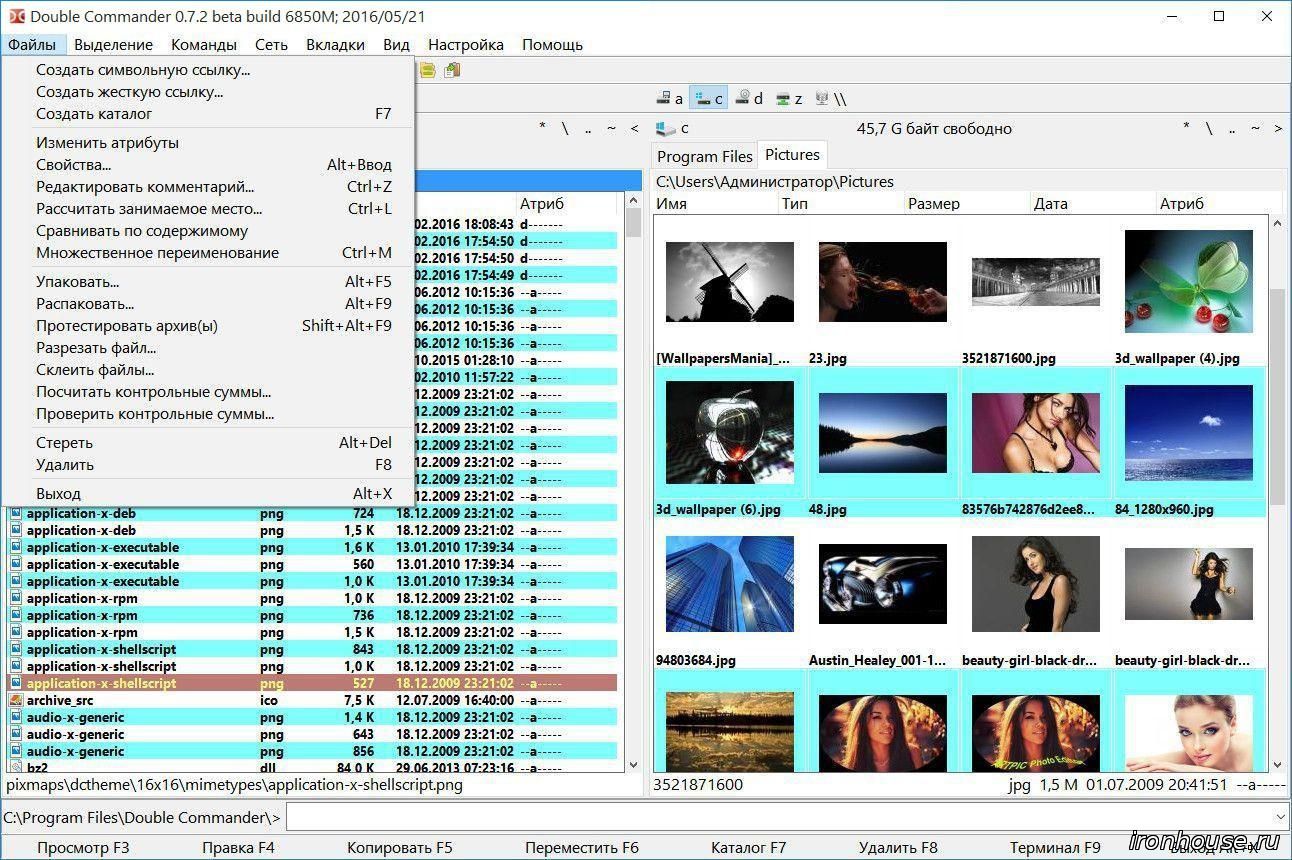
Task: Open Вкладки menu
Action: (335, 44)
